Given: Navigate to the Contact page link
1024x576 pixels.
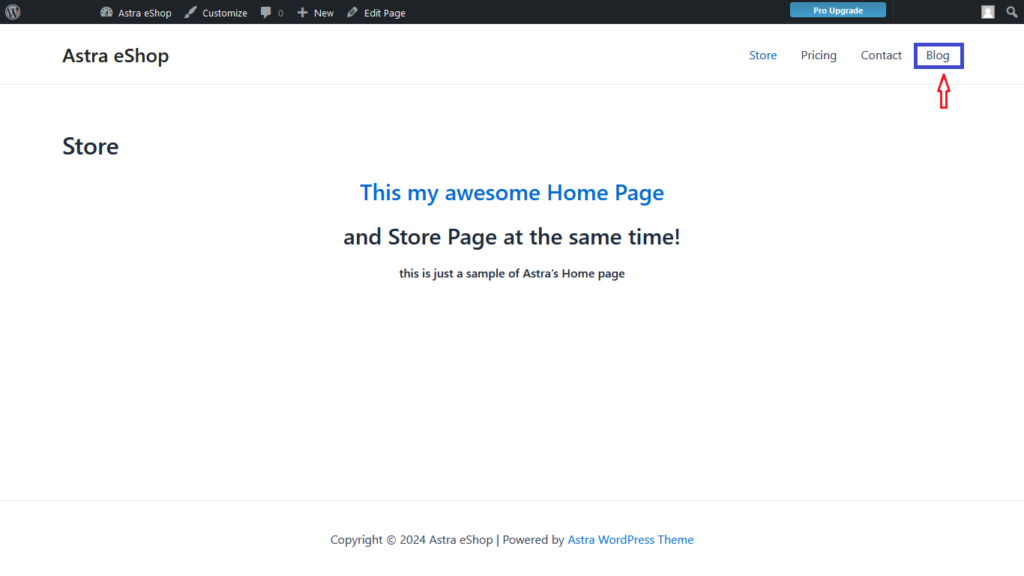Looking at the screenshot, I should tap(881, 55).
